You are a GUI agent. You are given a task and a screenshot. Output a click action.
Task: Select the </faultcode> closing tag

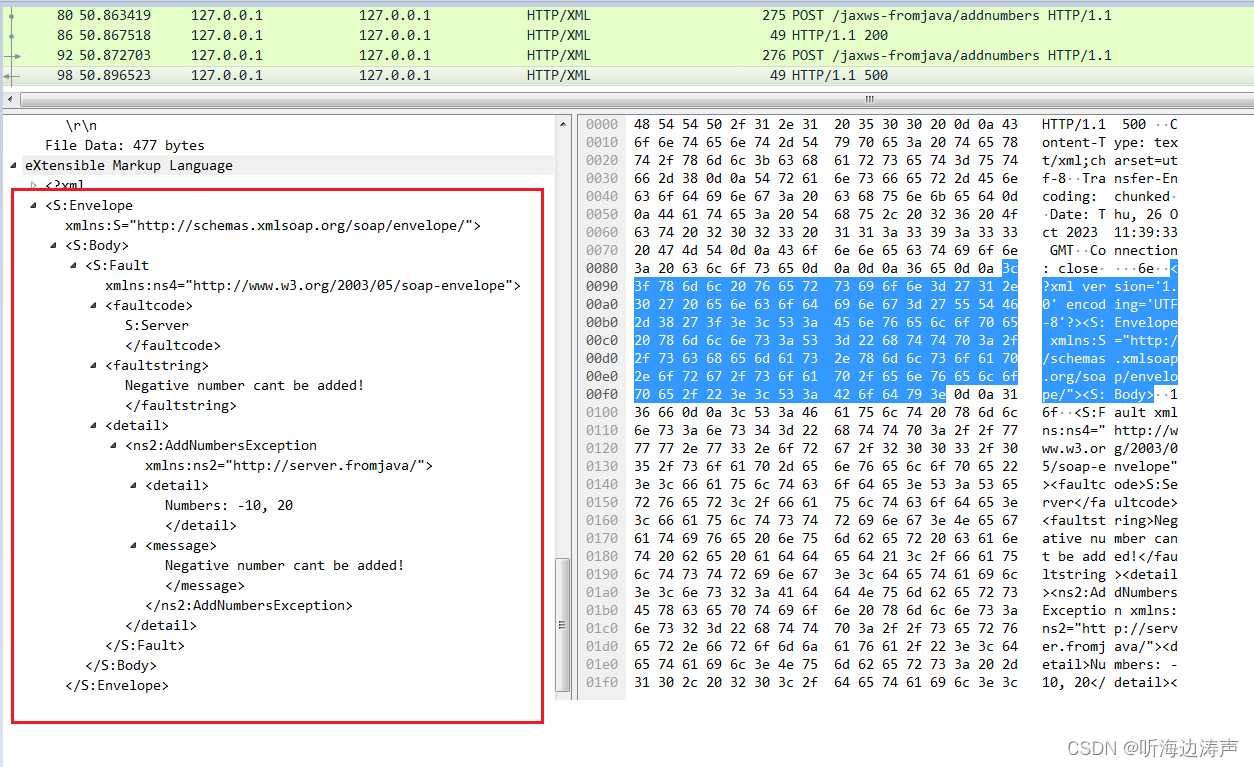click(x=173, y=345)
